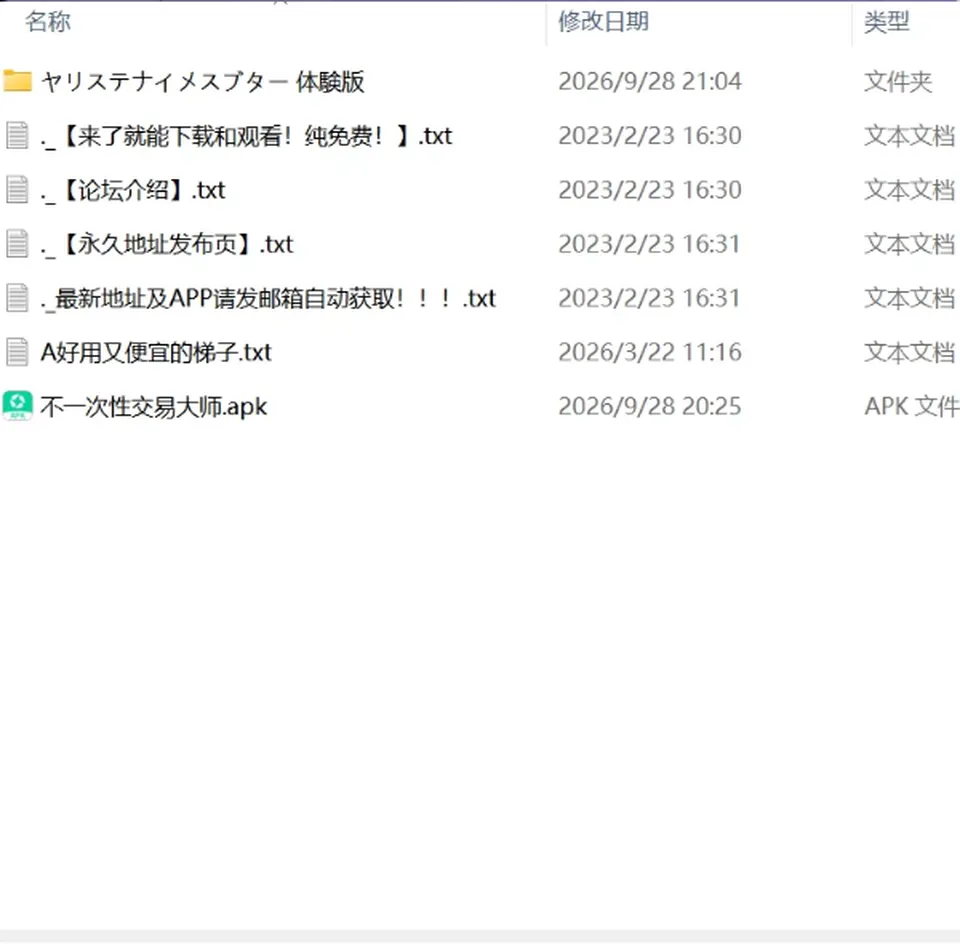Click the file icon beside 【来了就能下载和观看！纯免费！】.txt

point(17,135)
